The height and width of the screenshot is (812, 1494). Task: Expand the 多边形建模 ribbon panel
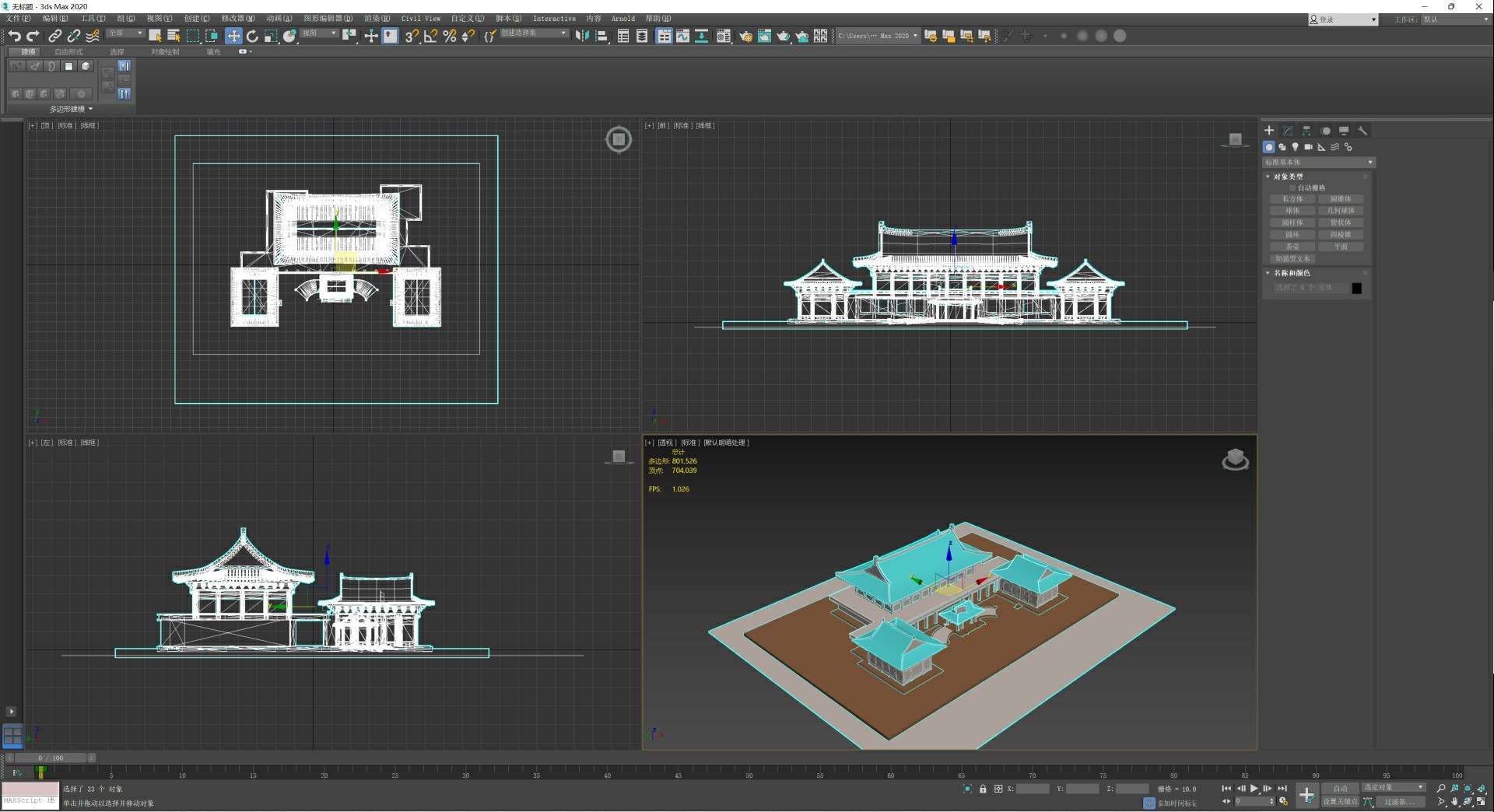pyautogui.click(x=72, y=109)
